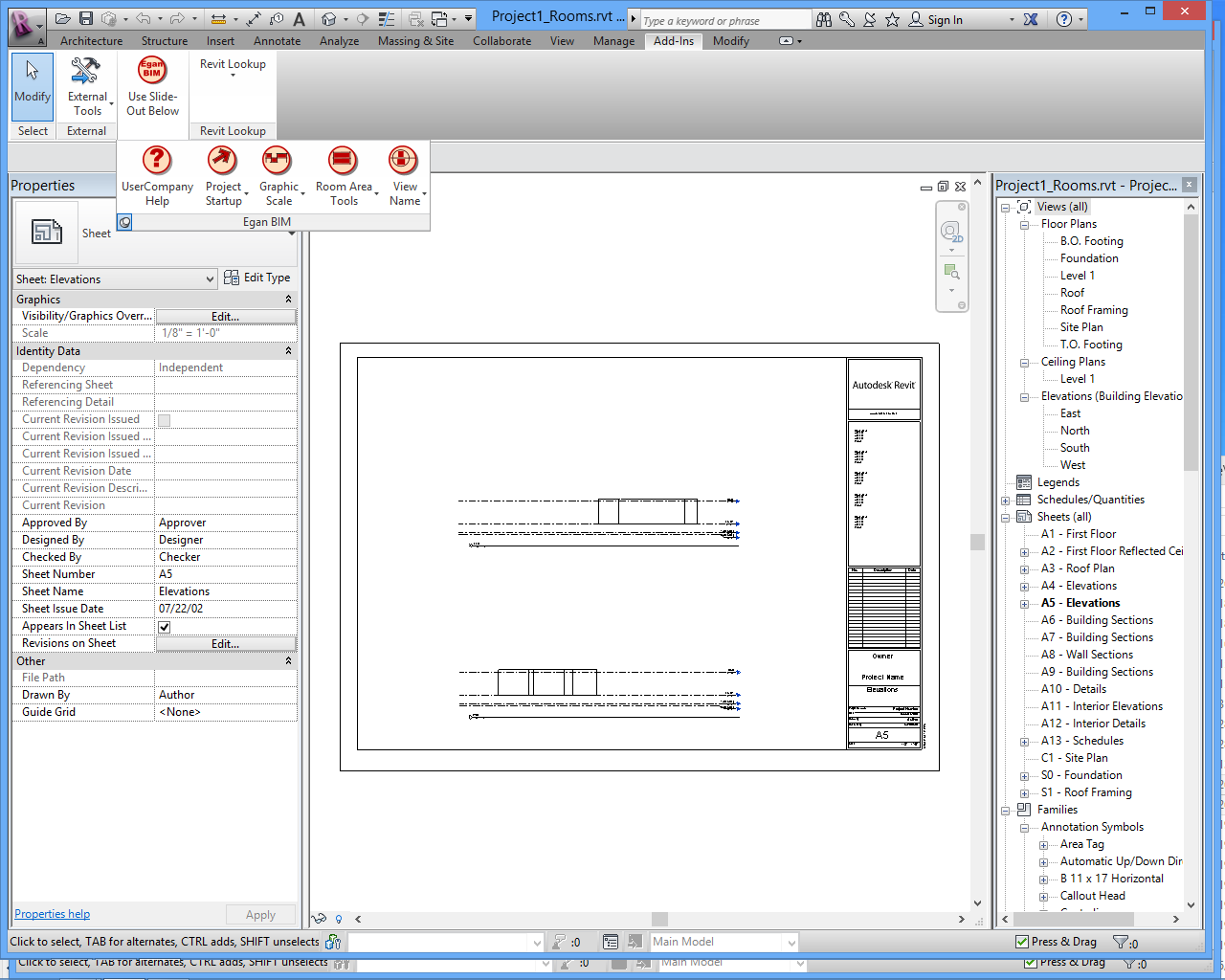Screen dimensions: 1225x980
Task: Select the Roof Framing floor plan
Action: 1094,310
